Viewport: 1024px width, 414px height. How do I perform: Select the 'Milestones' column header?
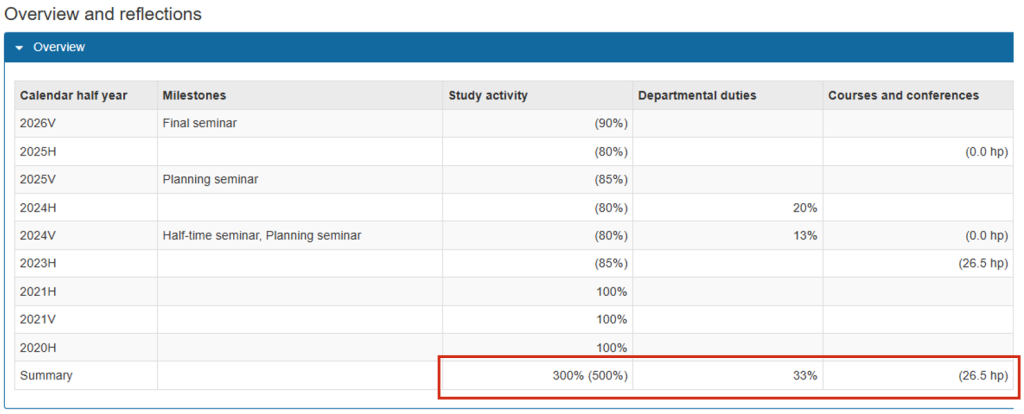[194, 96]
